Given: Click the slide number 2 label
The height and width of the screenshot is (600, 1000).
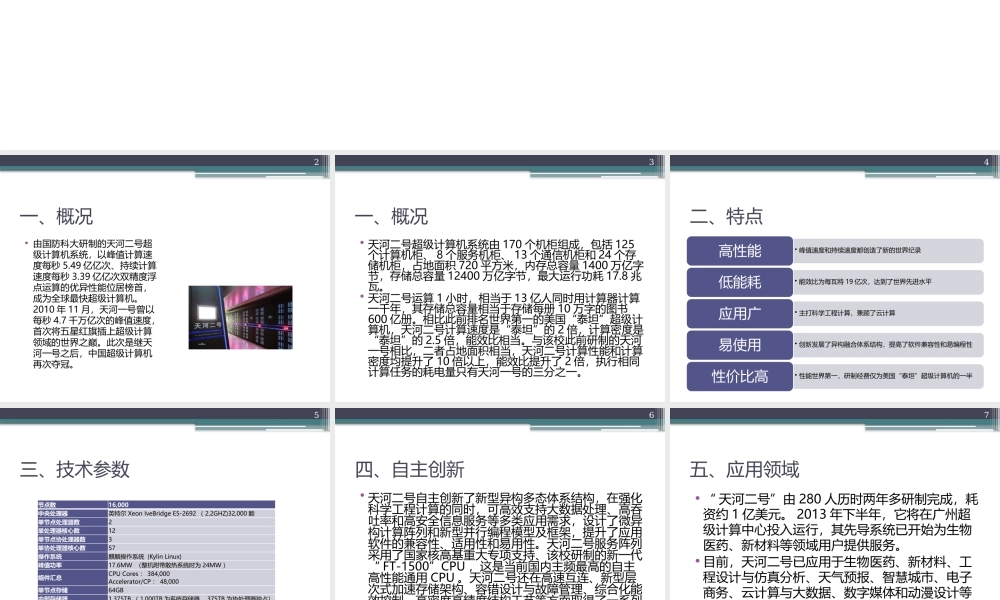Looking at the screenshot, I should pos(315,161).
